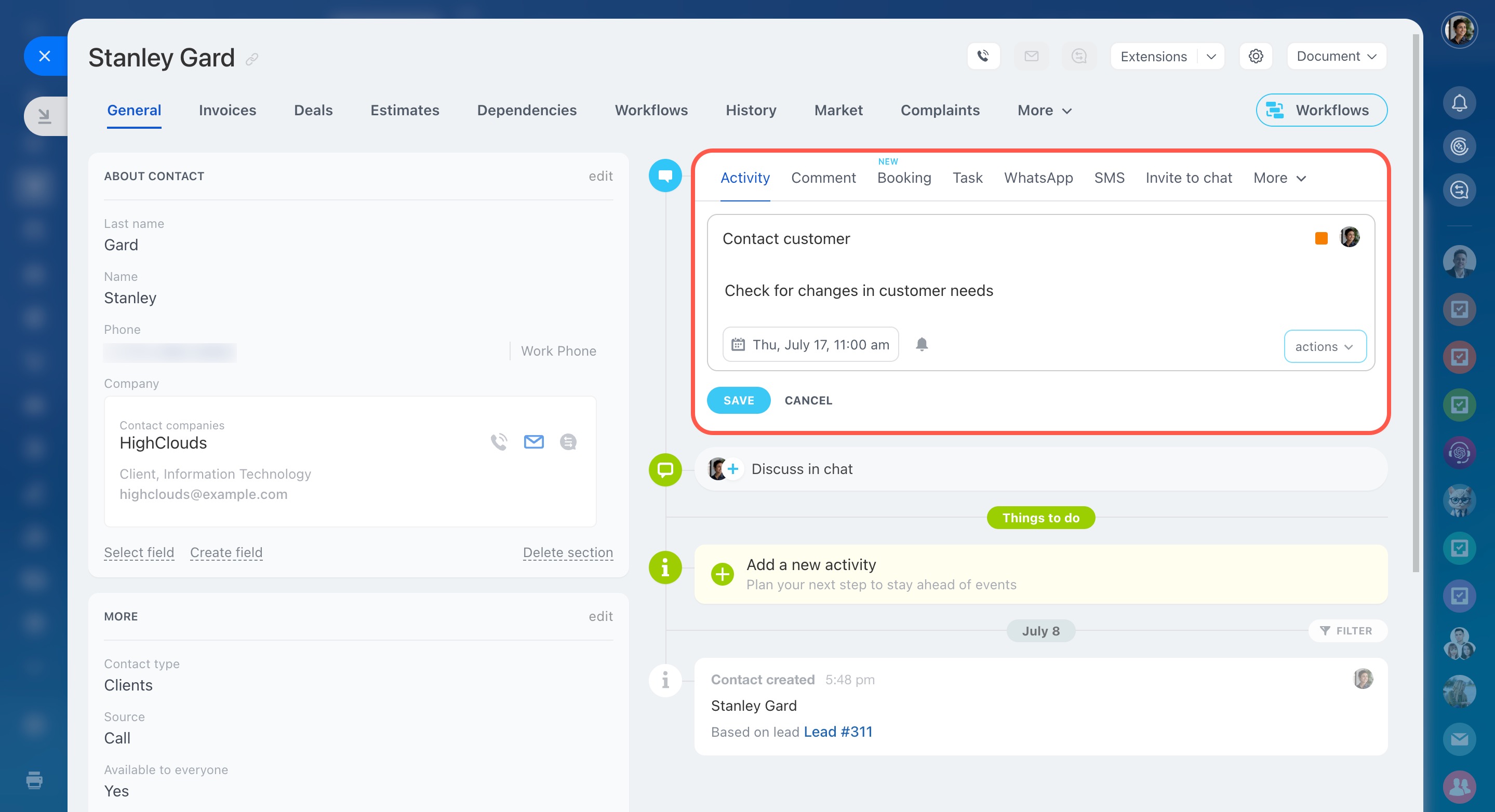Toggle the activity reminder bell icon

(922, 345)
